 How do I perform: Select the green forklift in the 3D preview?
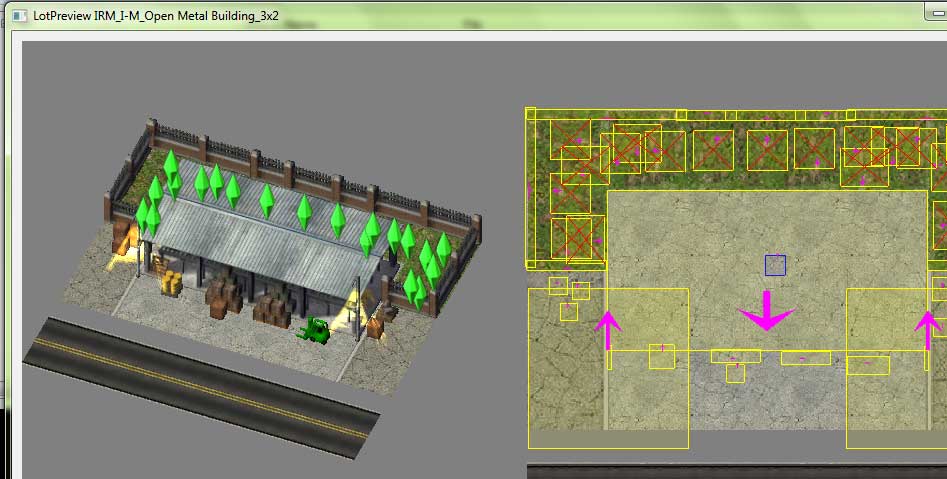[314, 330]
